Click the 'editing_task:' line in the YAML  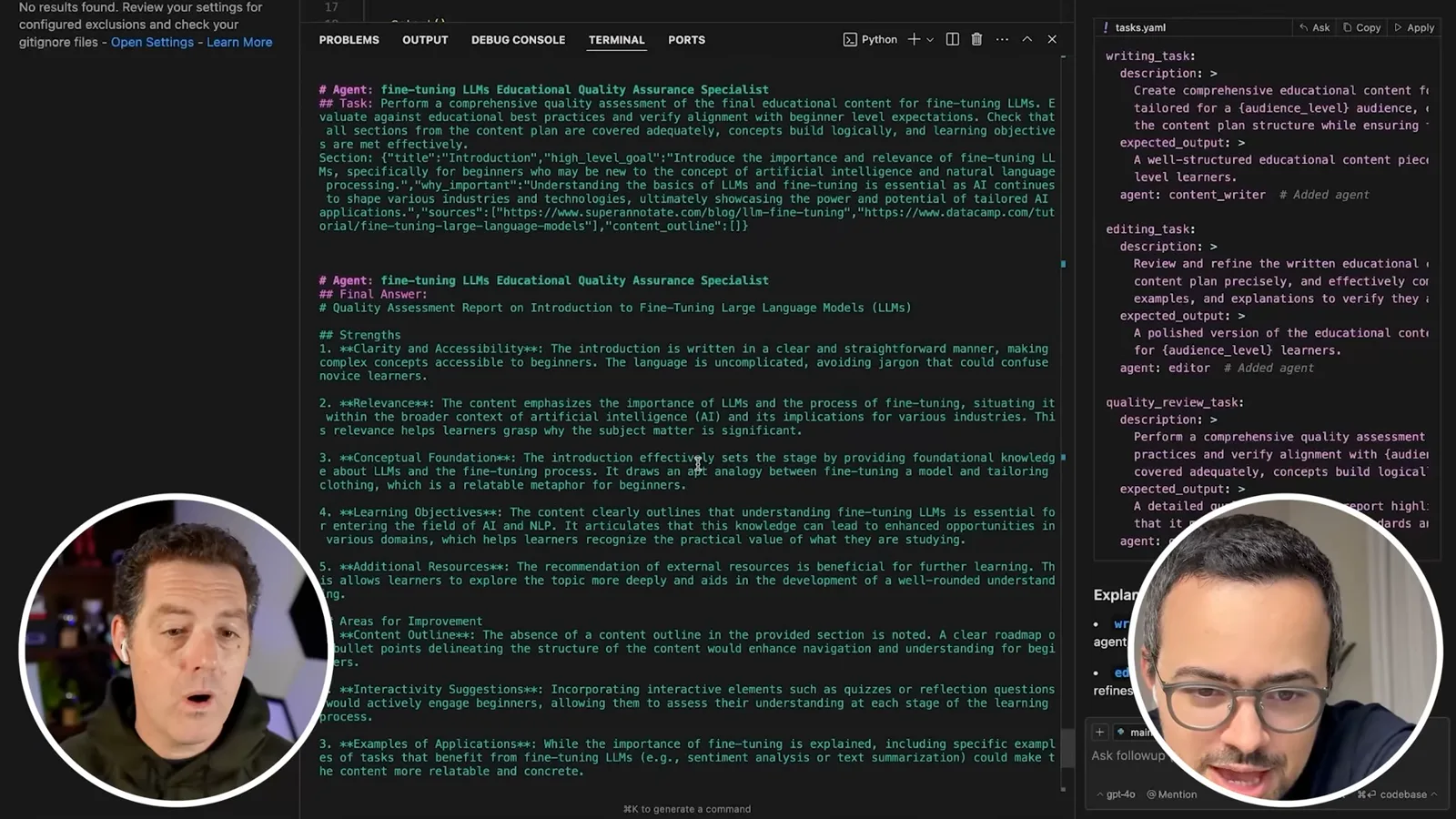tap(1150, 229)
